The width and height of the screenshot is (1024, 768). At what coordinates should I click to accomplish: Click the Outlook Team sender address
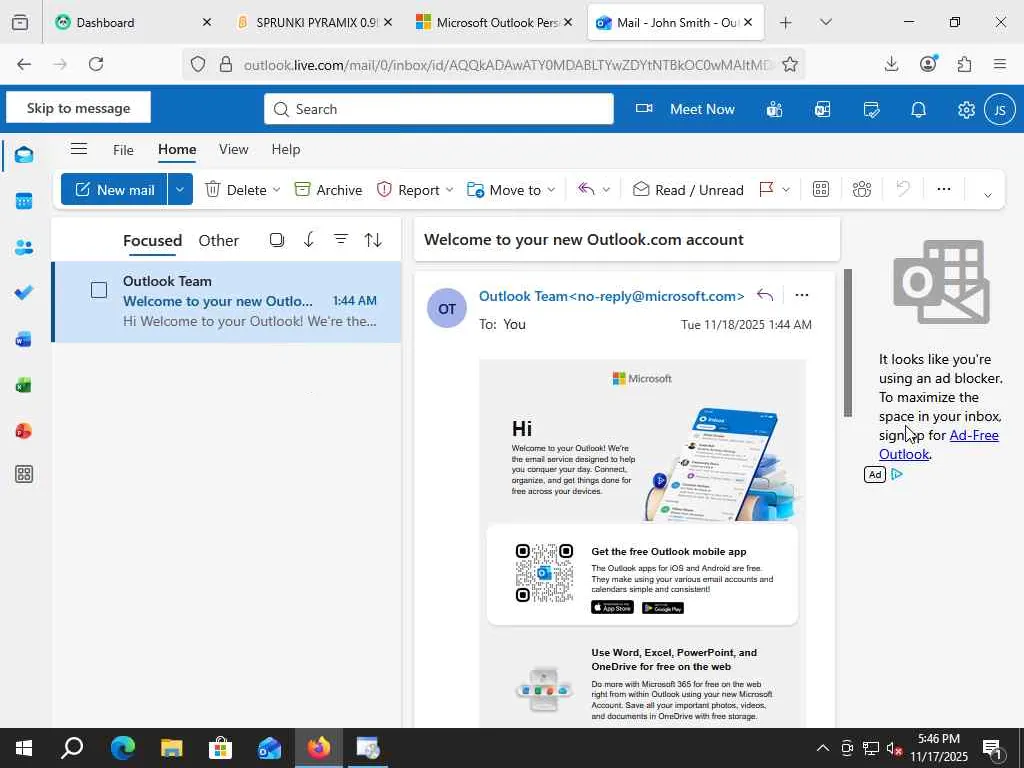611,296
